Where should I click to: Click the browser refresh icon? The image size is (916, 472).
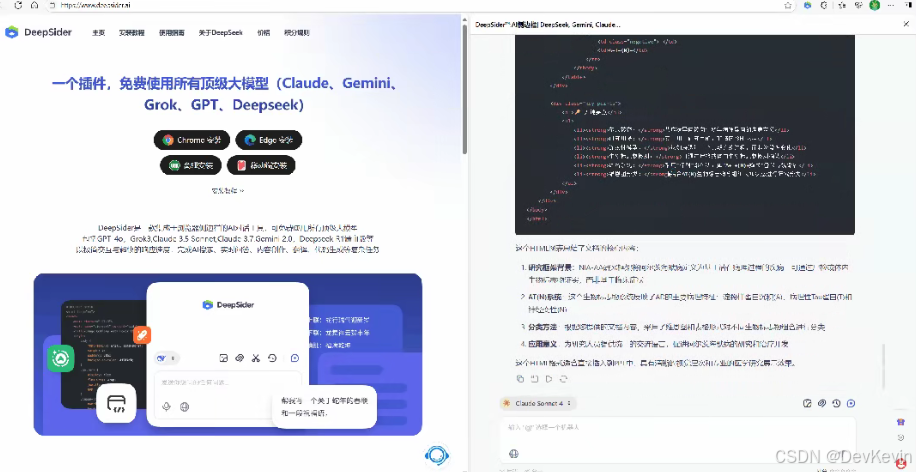tap(18, 5)
